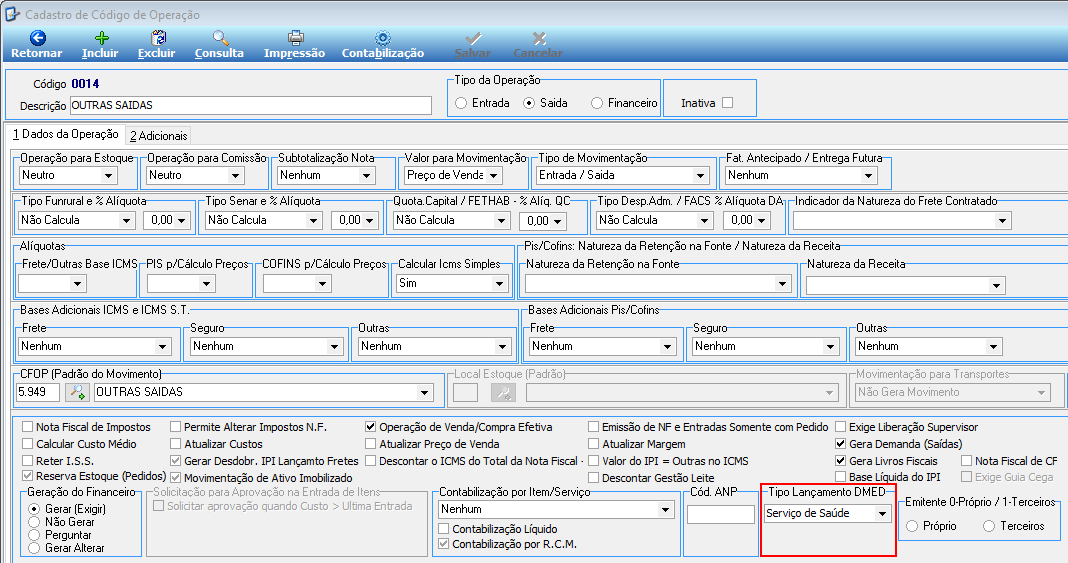Open Natureza da Retenção na Fonte dropdown
Image resolution: width=1068 pixels, height=563 pixels.
click(x=782, y=284)
